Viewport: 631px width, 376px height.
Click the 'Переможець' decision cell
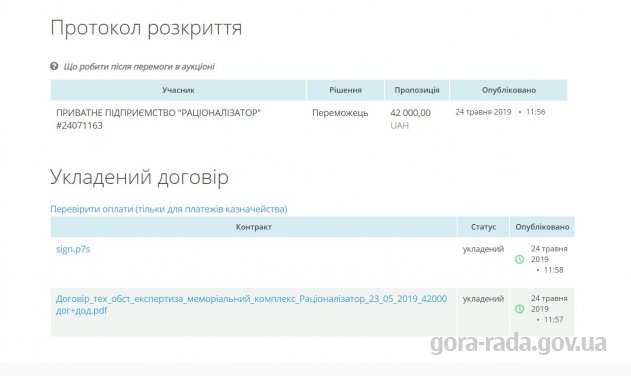340,113
